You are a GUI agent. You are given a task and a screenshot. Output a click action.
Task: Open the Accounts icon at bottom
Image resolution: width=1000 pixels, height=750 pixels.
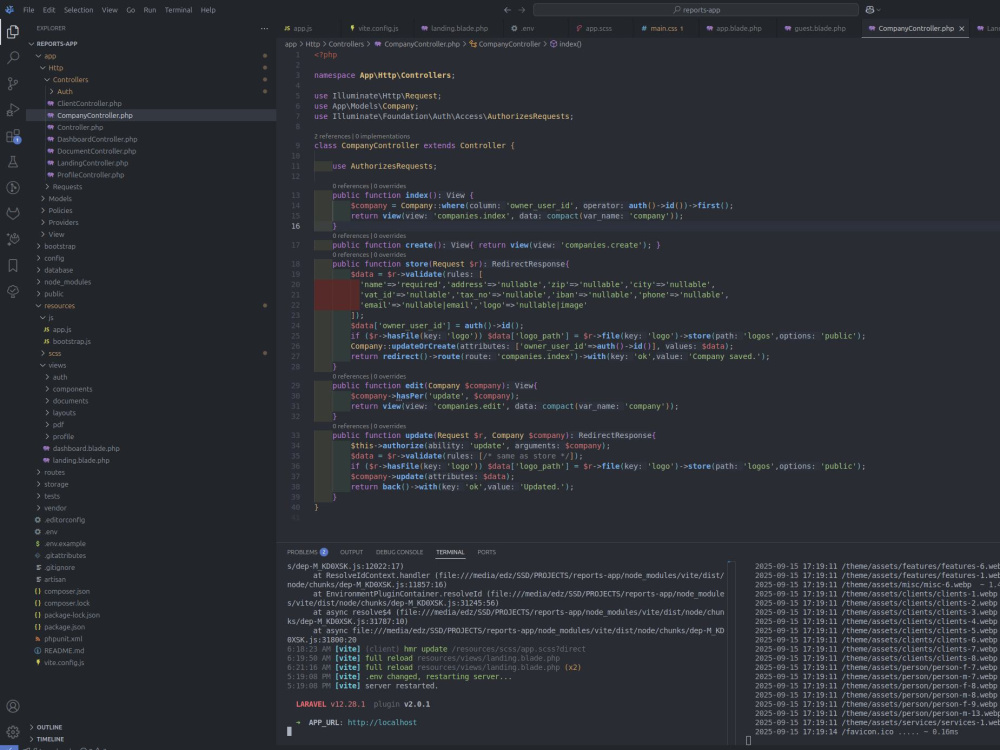coord(13,706)
